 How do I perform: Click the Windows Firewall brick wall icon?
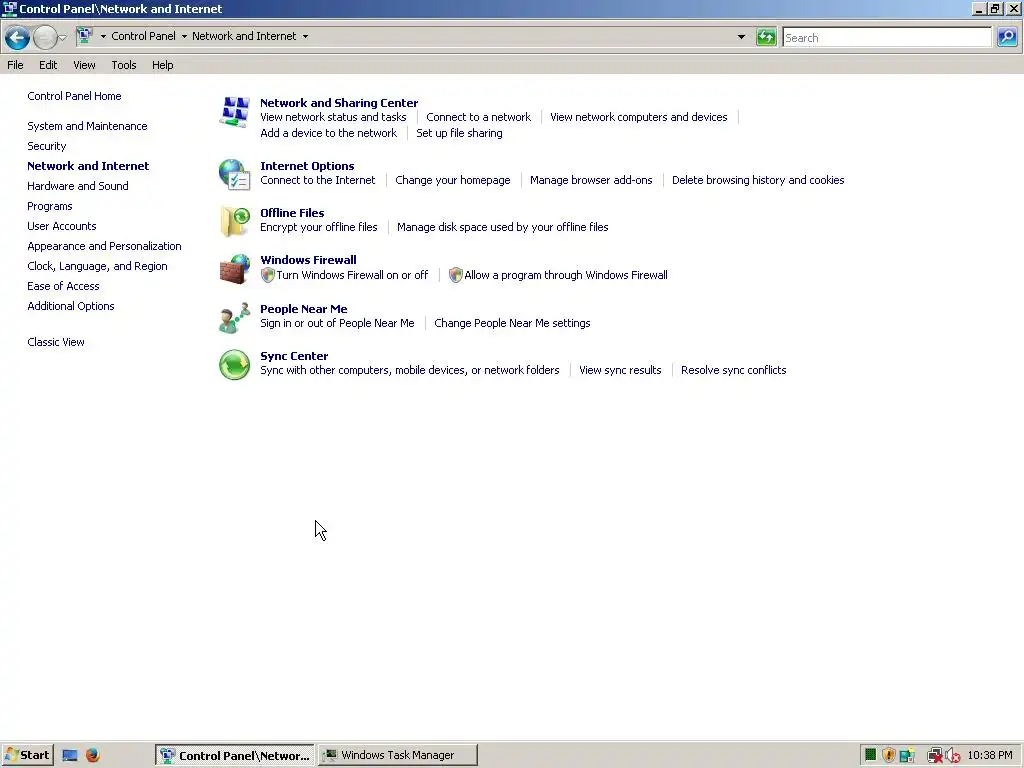234,268
